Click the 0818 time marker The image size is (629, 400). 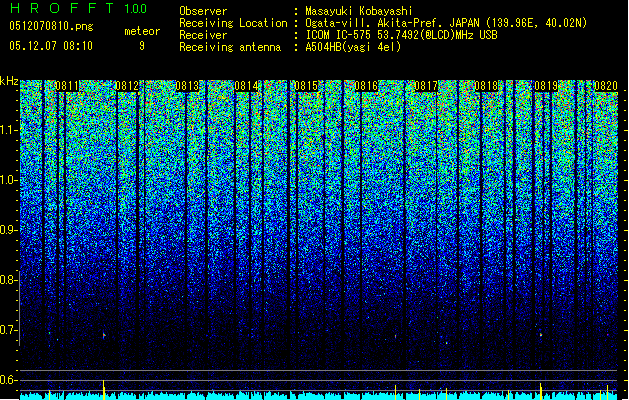tap(486, 86)
